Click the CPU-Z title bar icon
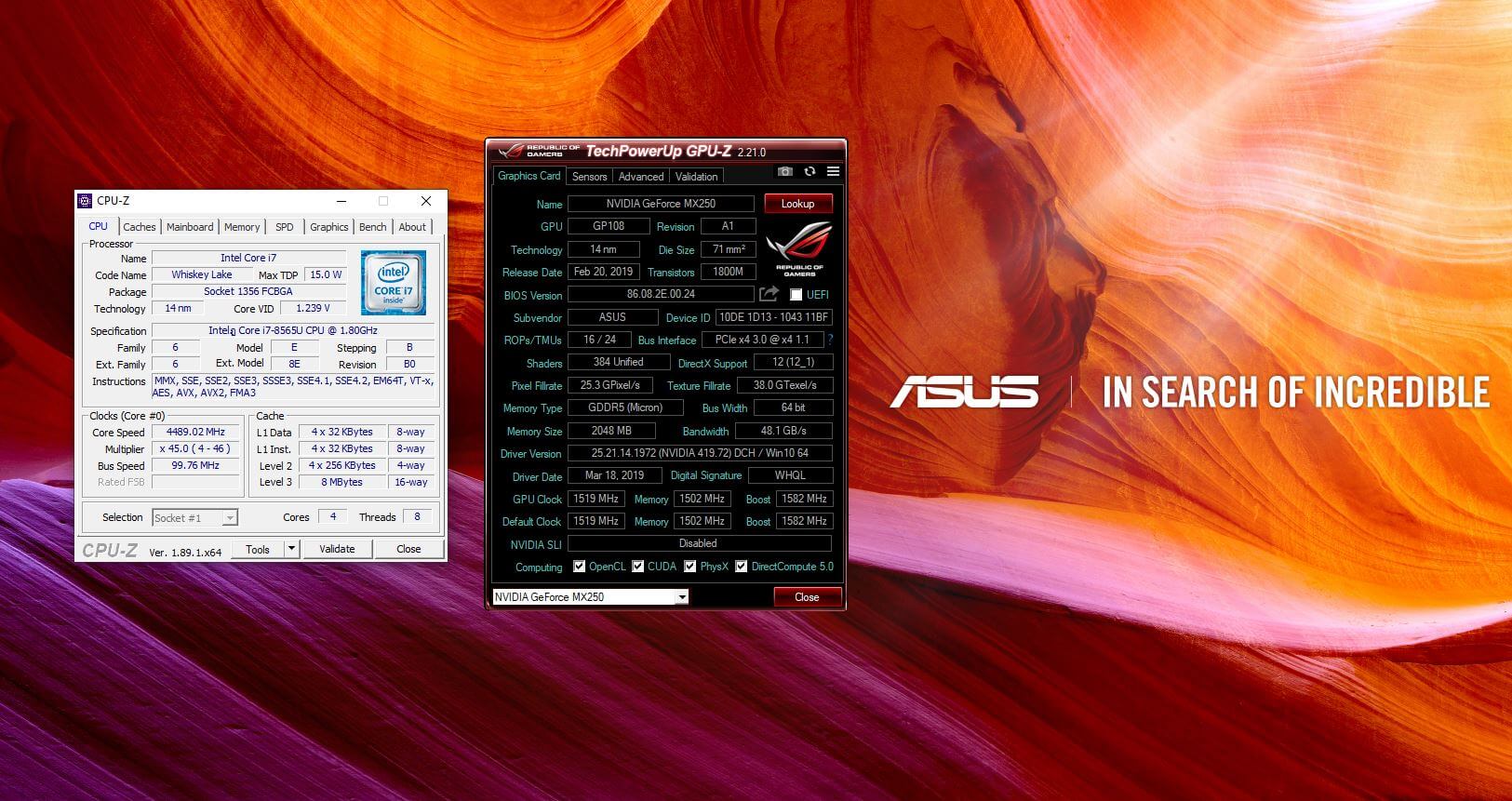The height and width of the screenshot is (801, 1512). pos(86,201)
